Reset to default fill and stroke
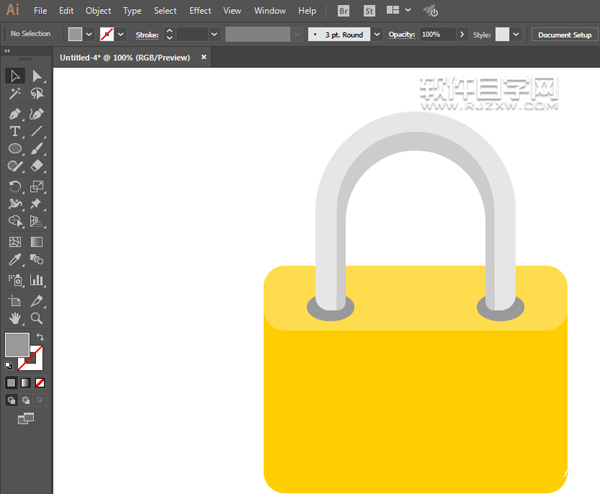The image size is (600, 494). [x=9, y=366]
